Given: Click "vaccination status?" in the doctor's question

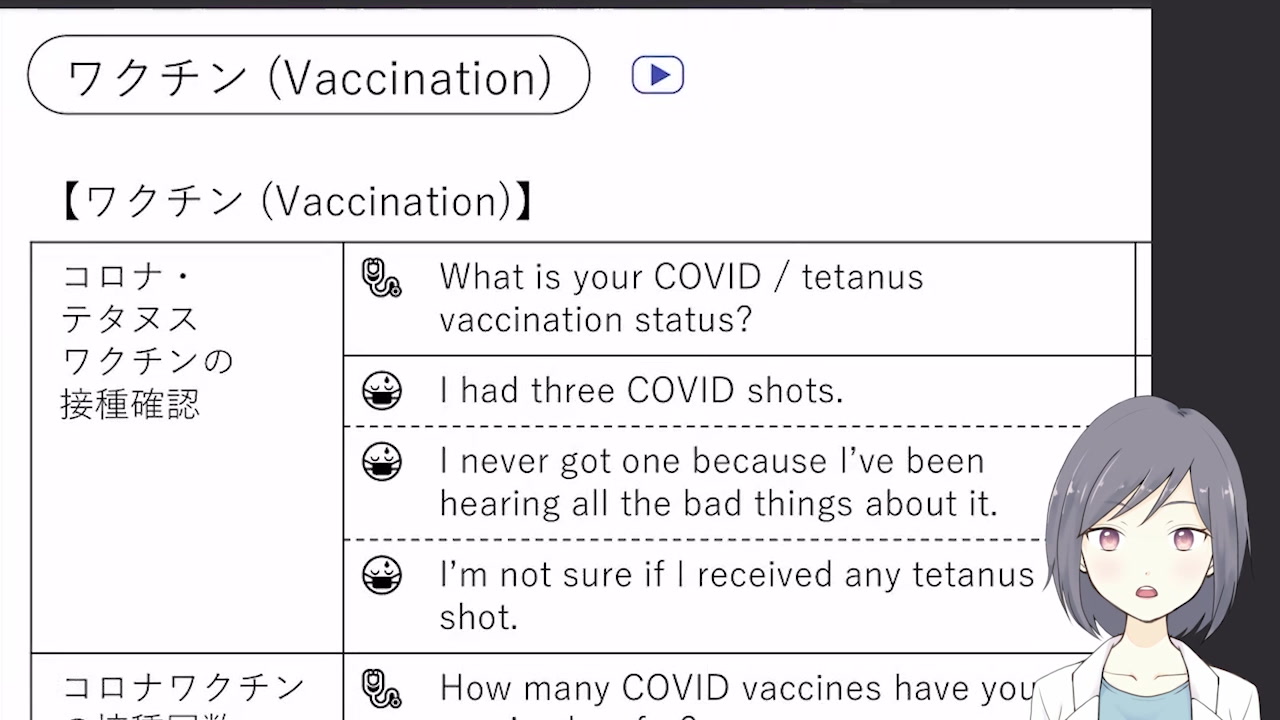Looking at the screenshot, I should pos(595,320).
